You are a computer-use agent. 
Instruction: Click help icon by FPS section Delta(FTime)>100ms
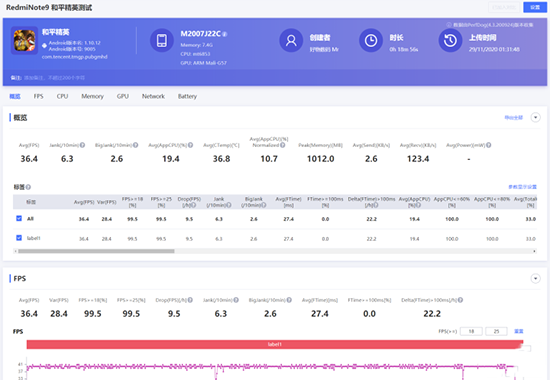pos(461,300)
